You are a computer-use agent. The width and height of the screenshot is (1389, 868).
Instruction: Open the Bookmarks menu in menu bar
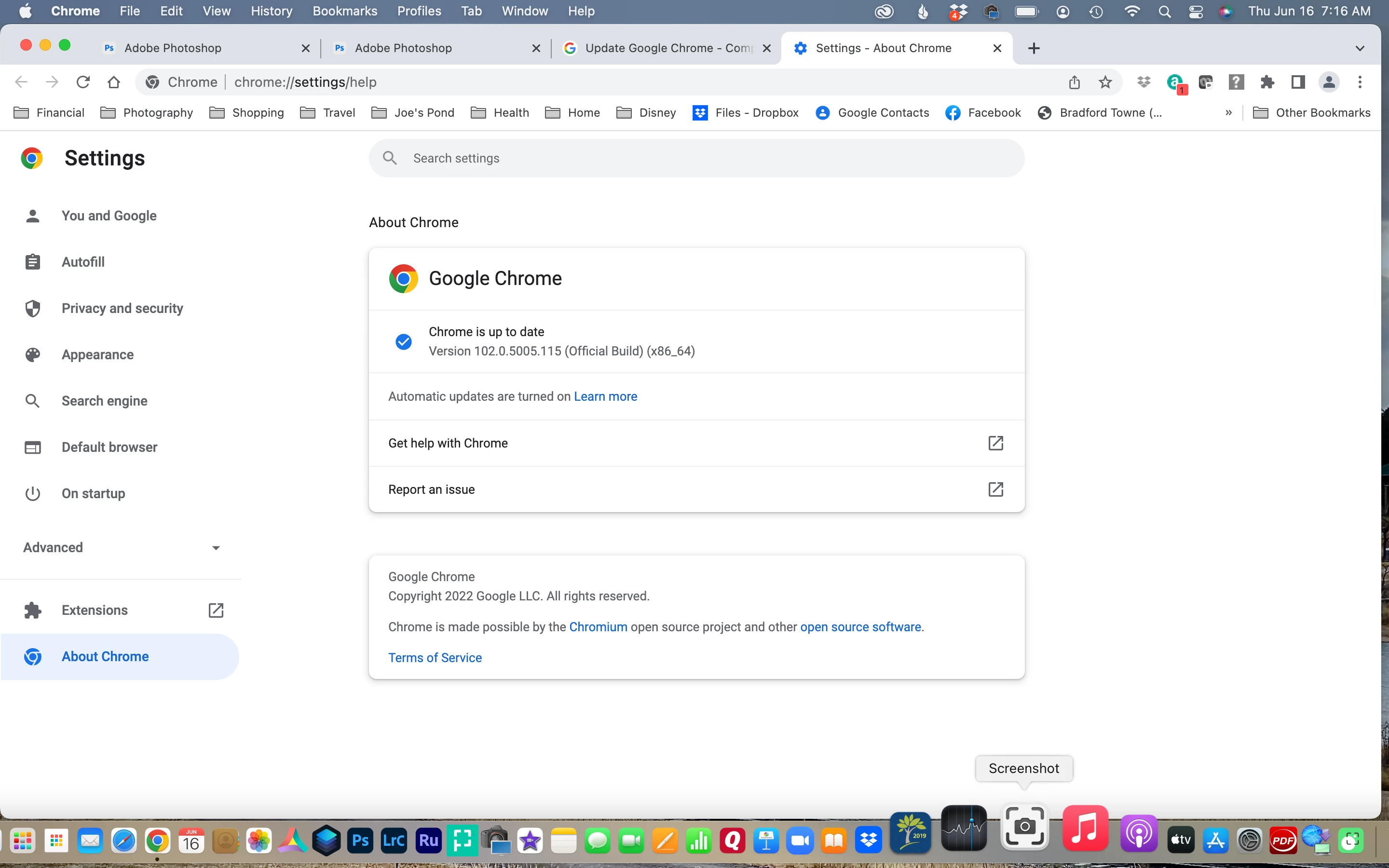point(344,12)
